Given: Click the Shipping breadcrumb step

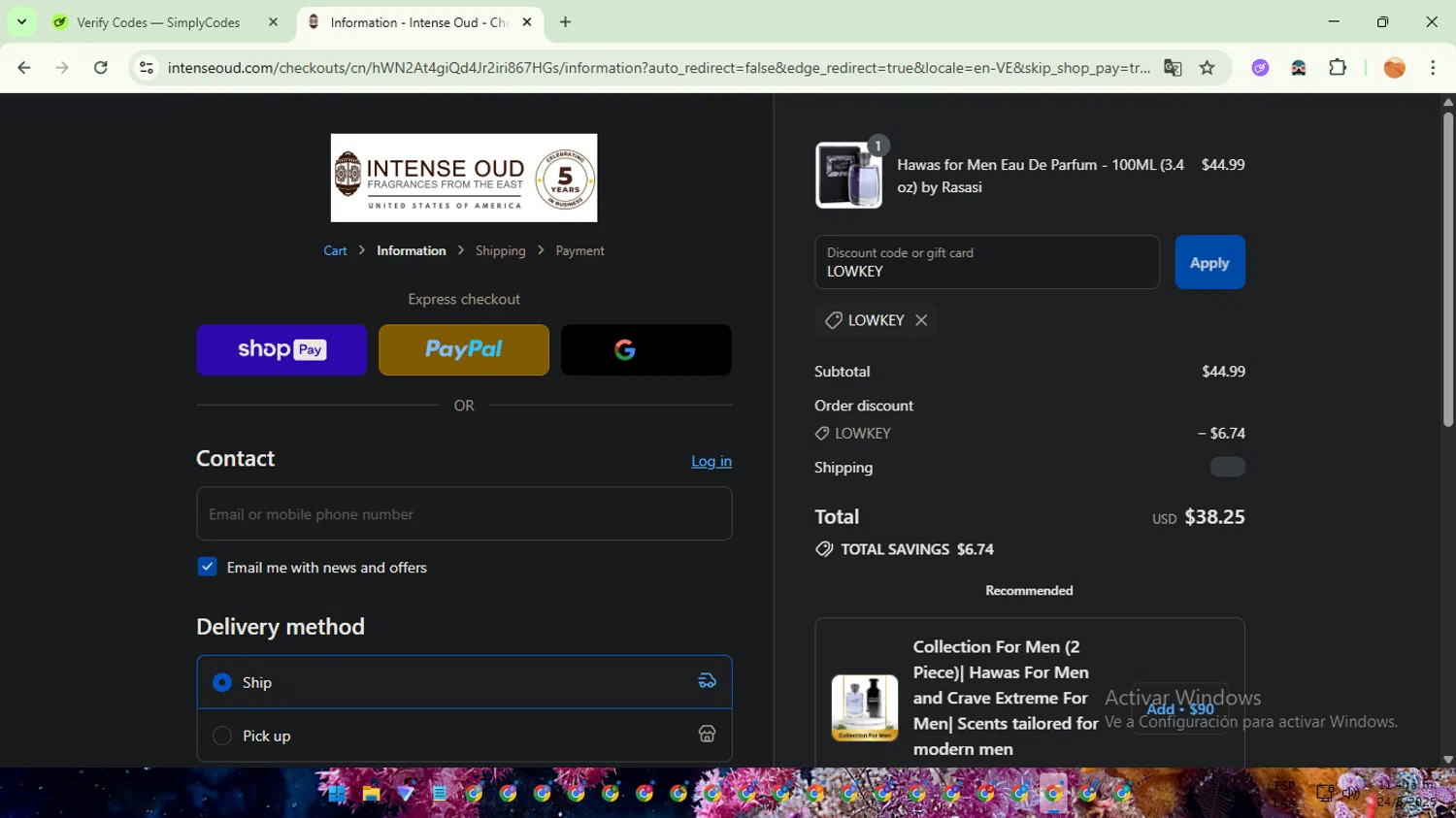Looking at the screenshot, I should click(x=501, y=250).
